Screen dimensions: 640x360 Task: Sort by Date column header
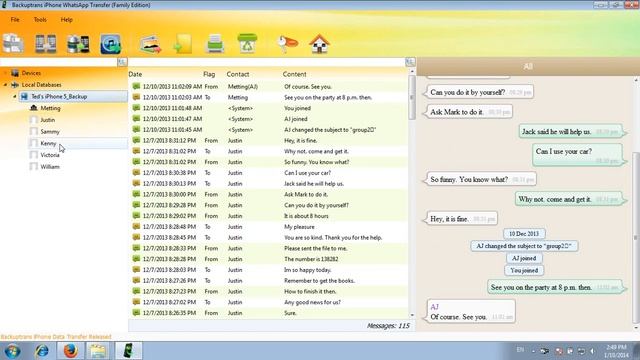[x=135, y=74]
